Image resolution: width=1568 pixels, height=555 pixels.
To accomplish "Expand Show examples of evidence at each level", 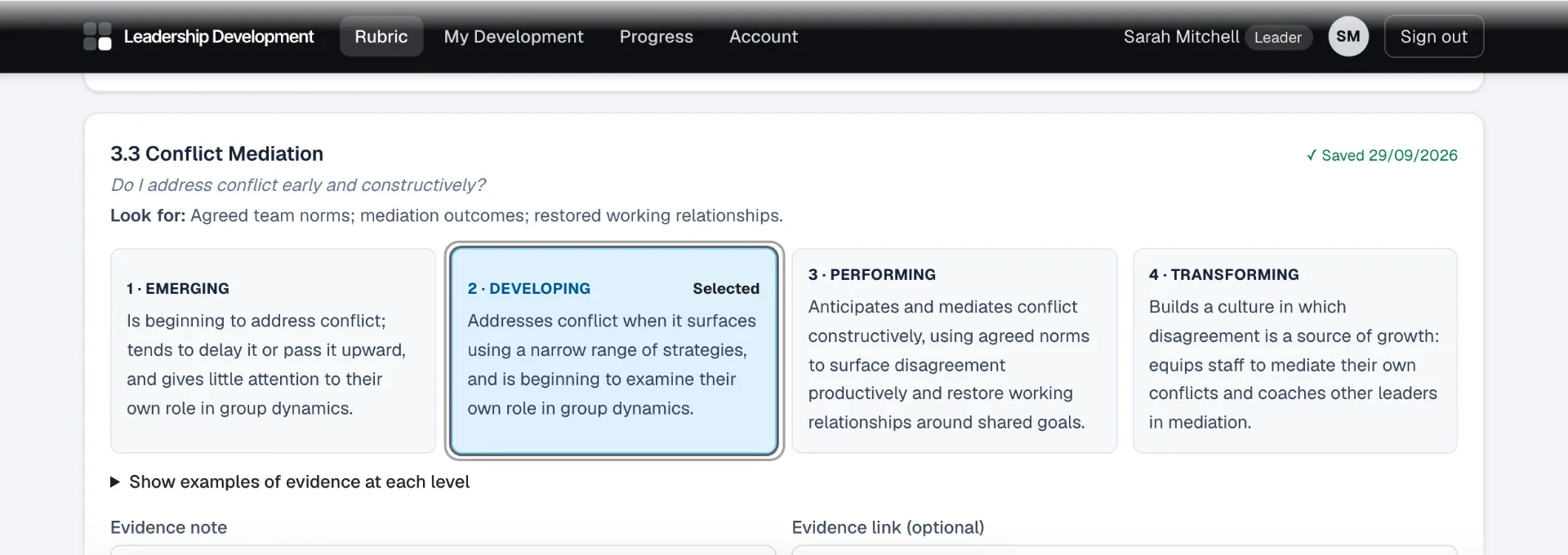I will 290,482.
